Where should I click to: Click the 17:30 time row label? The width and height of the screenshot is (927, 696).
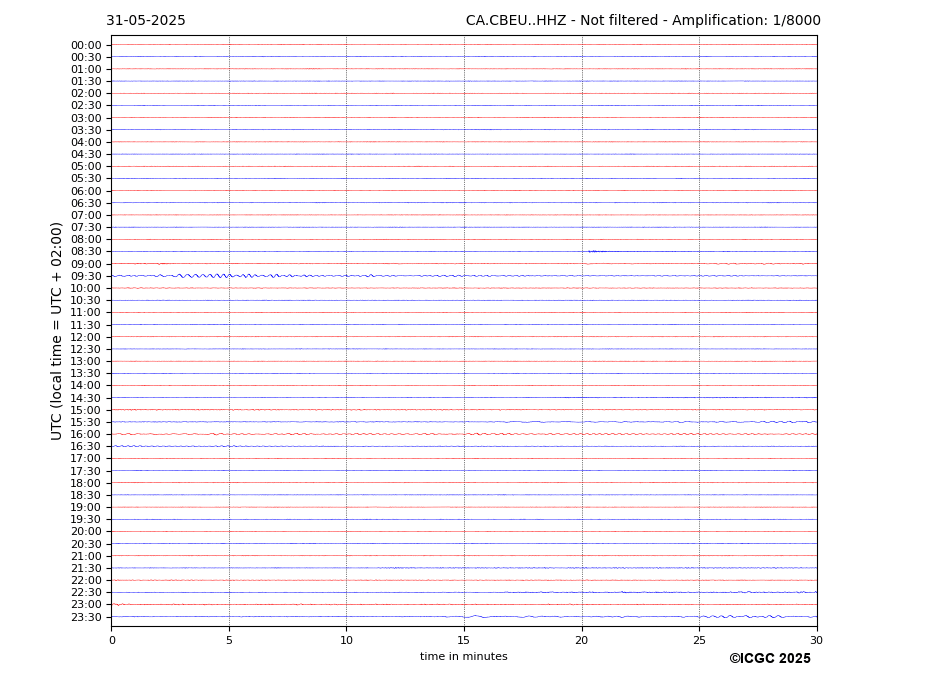click(86, 471)
